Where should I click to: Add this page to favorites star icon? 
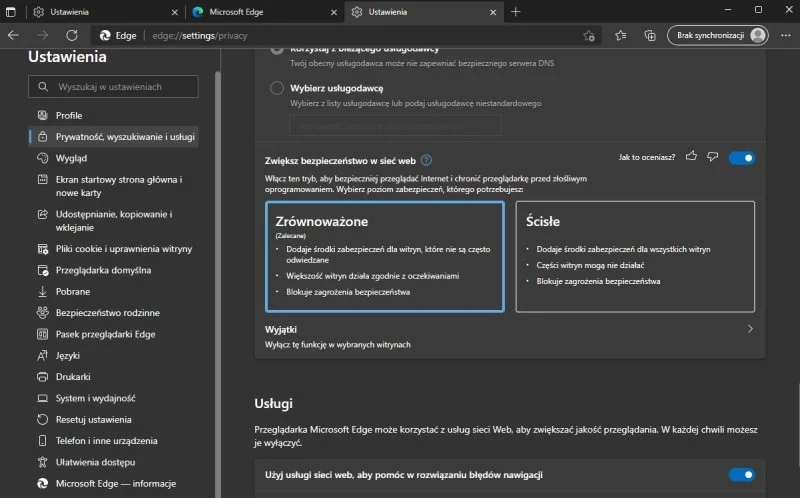[x=590, y=35]
